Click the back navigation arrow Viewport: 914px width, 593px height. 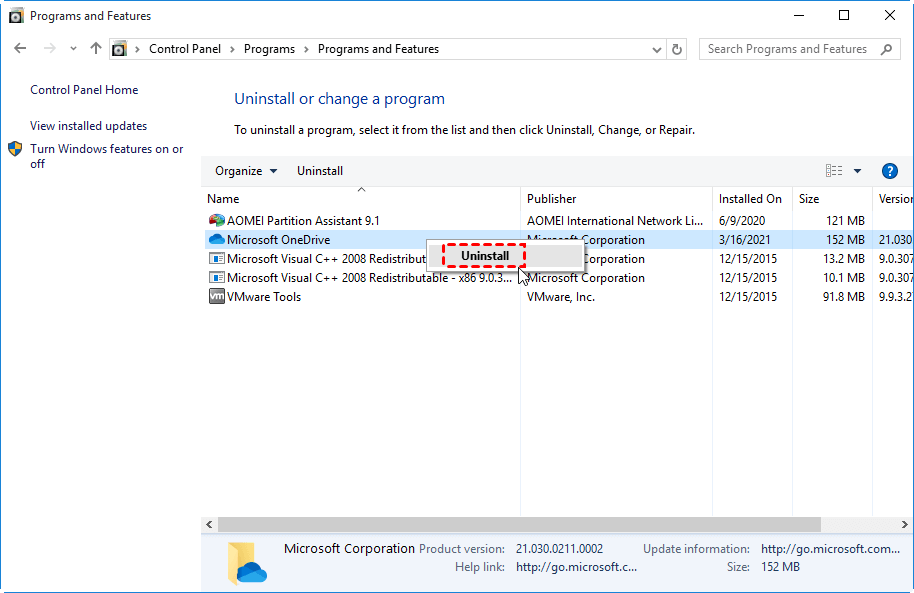coord(21,49)
